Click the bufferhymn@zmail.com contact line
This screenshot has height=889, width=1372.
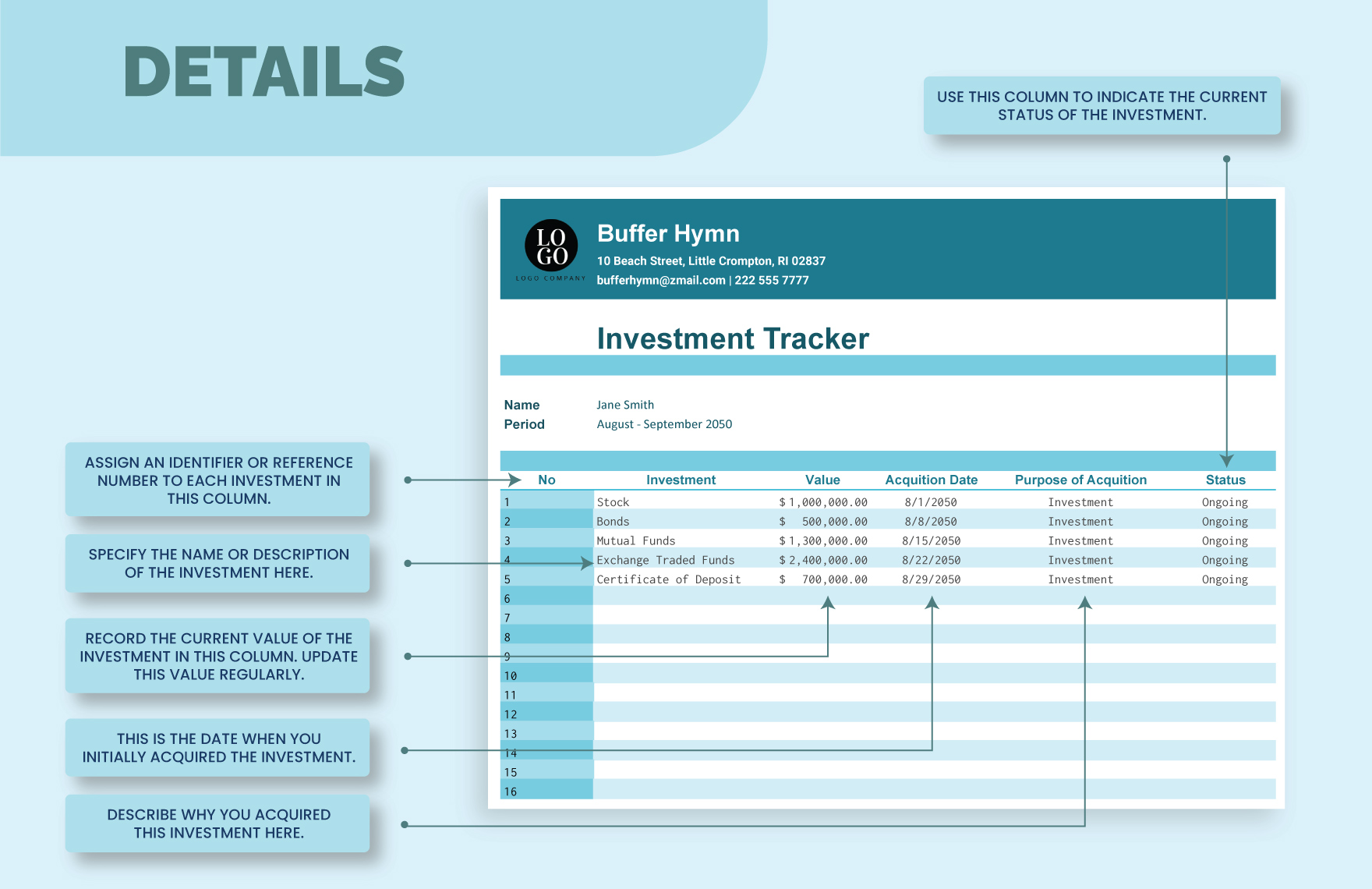coord(702,280)
